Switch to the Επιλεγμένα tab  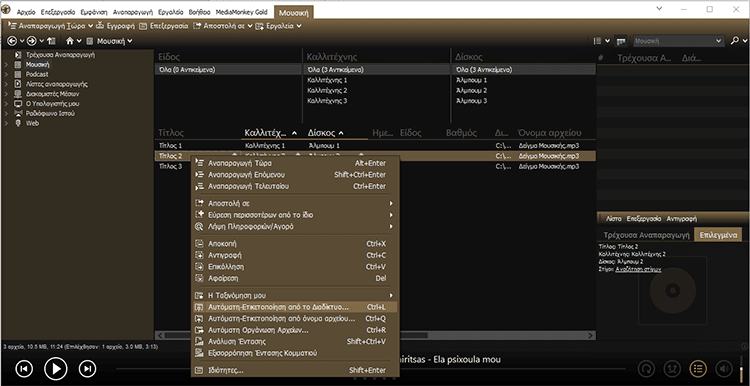coord(717,235)
